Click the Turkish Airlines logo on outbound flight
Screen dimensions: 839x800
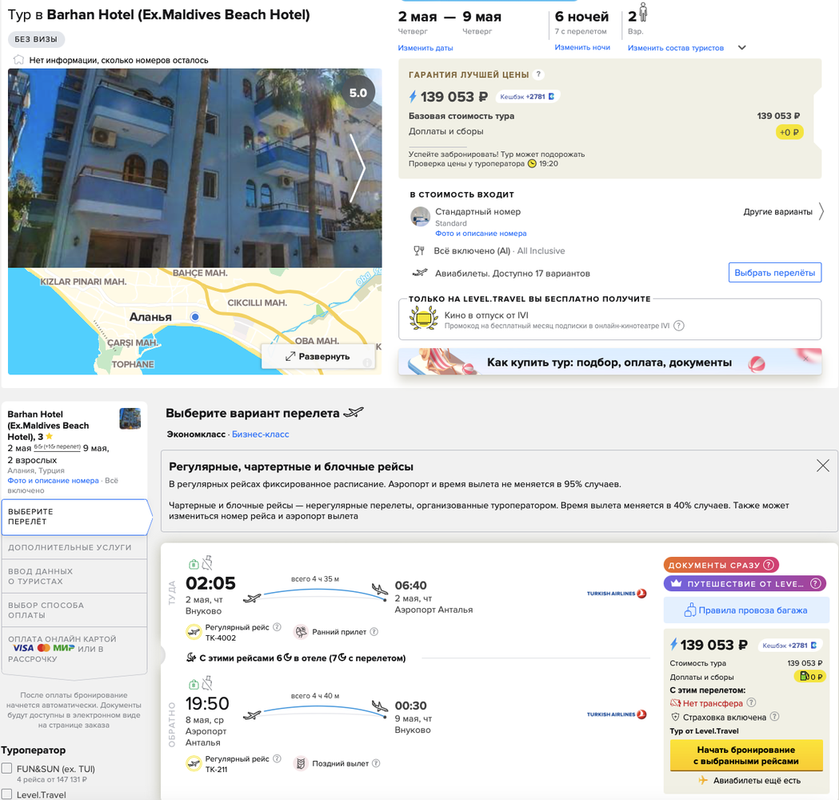617,593
